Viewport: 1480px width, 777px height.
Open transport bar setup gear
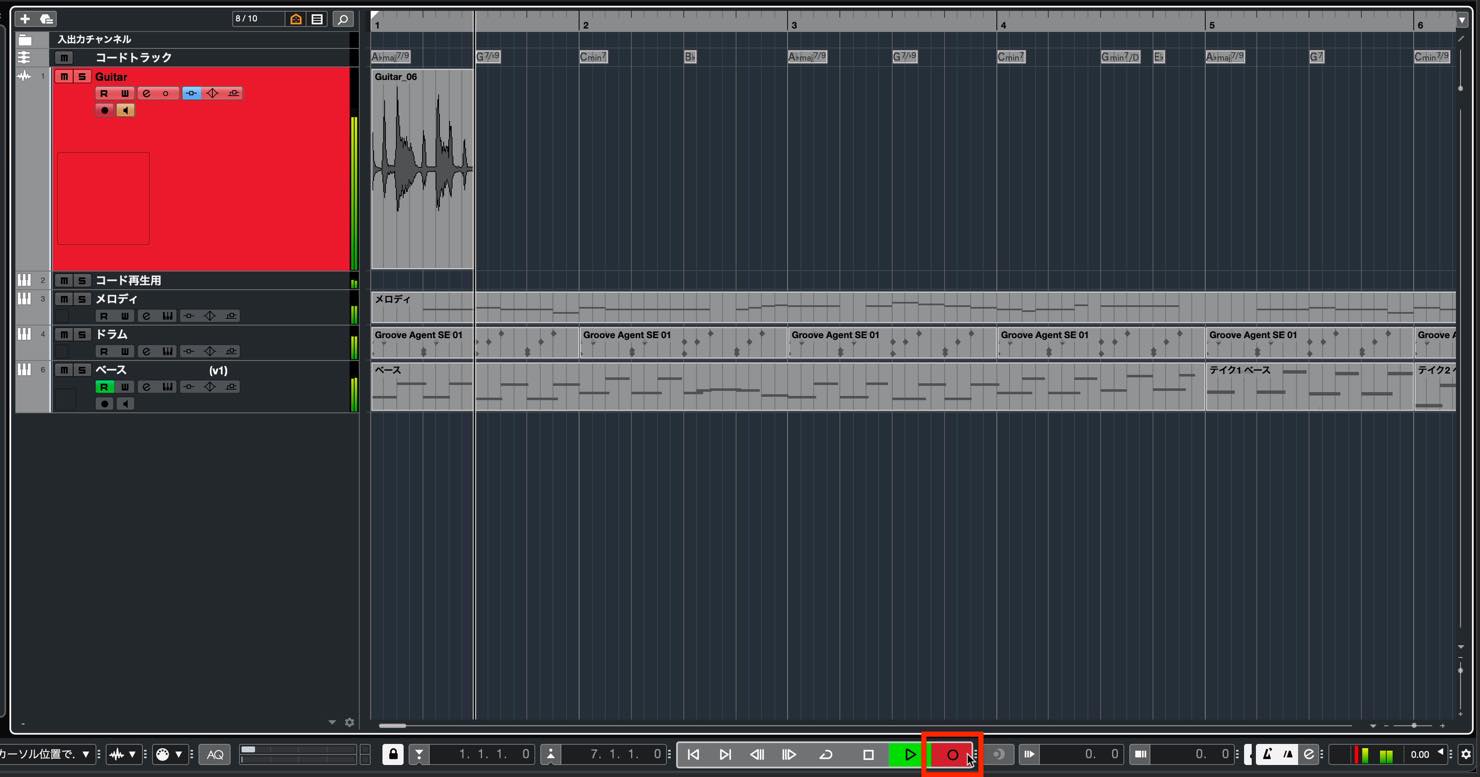coord(1466,754)
